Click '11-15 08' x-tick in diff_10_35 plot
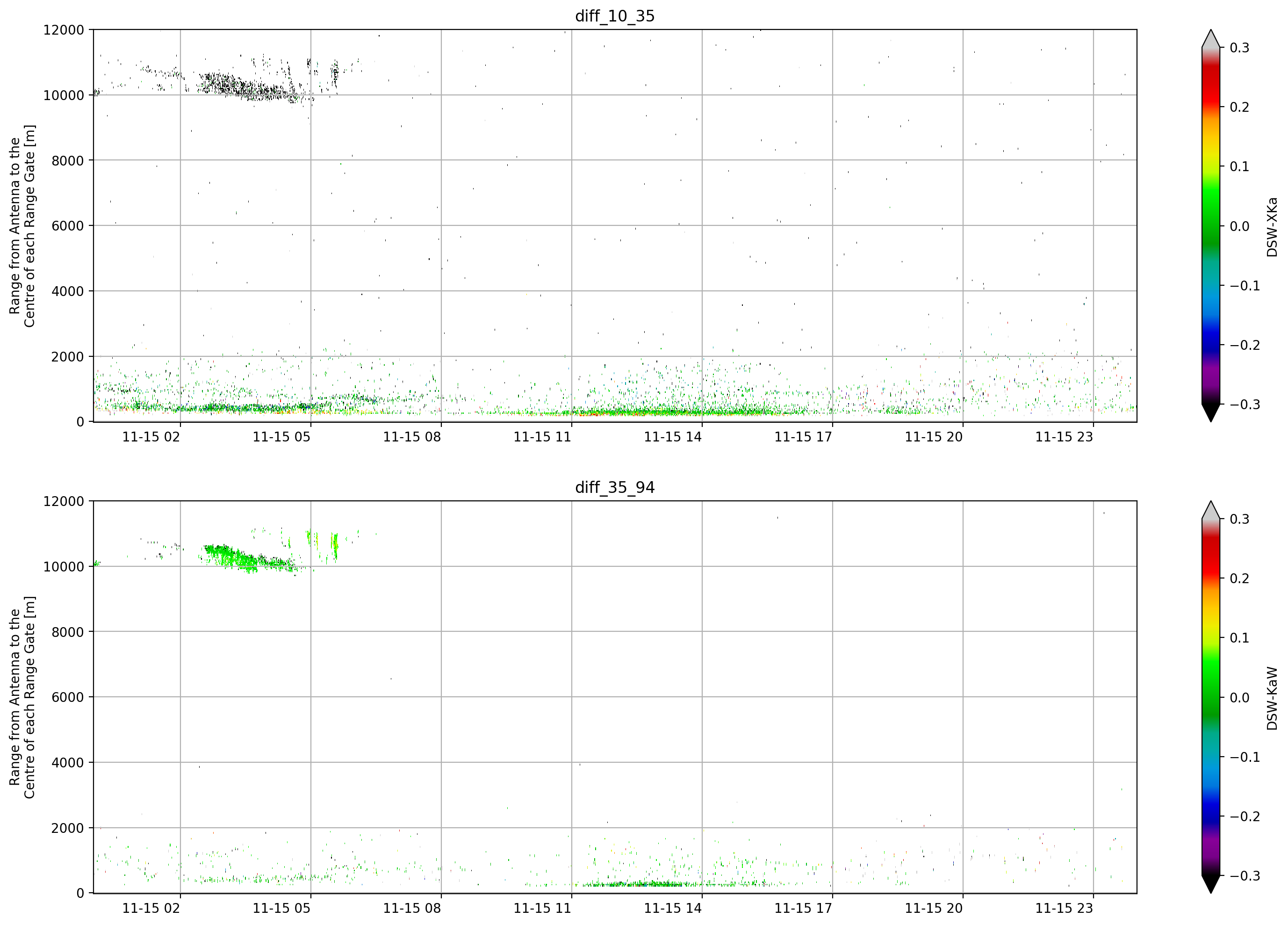This screenshot has height=925, width=1288. [x=412, y=437]
